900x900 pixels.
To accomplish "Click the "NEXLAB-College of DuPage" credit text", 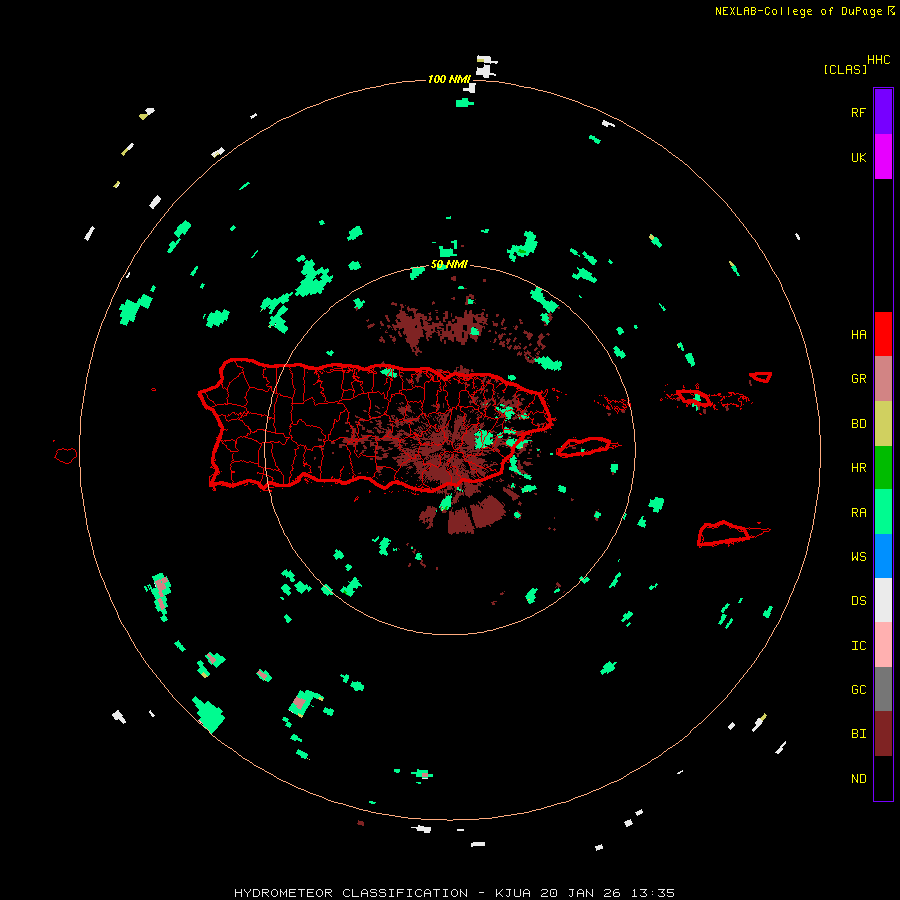I will [799, 11].
